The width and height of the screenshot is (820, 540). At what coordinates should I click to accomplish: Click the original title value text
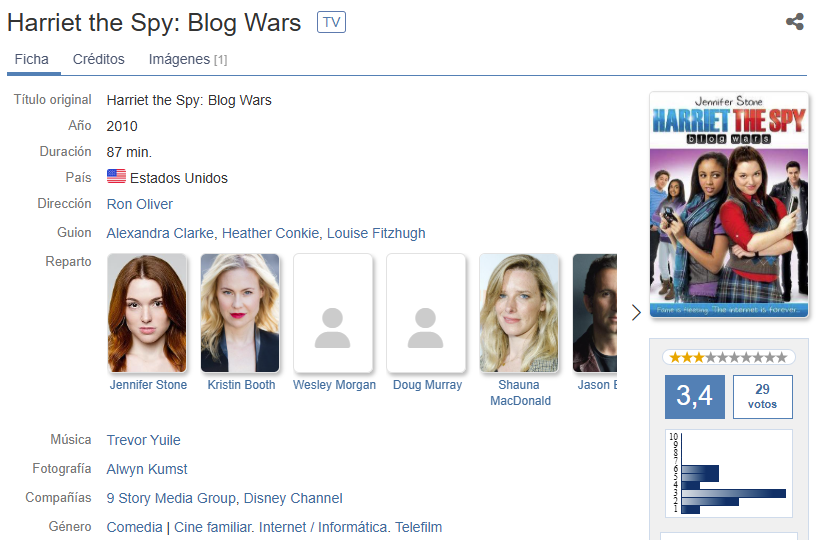click(189, 100)
